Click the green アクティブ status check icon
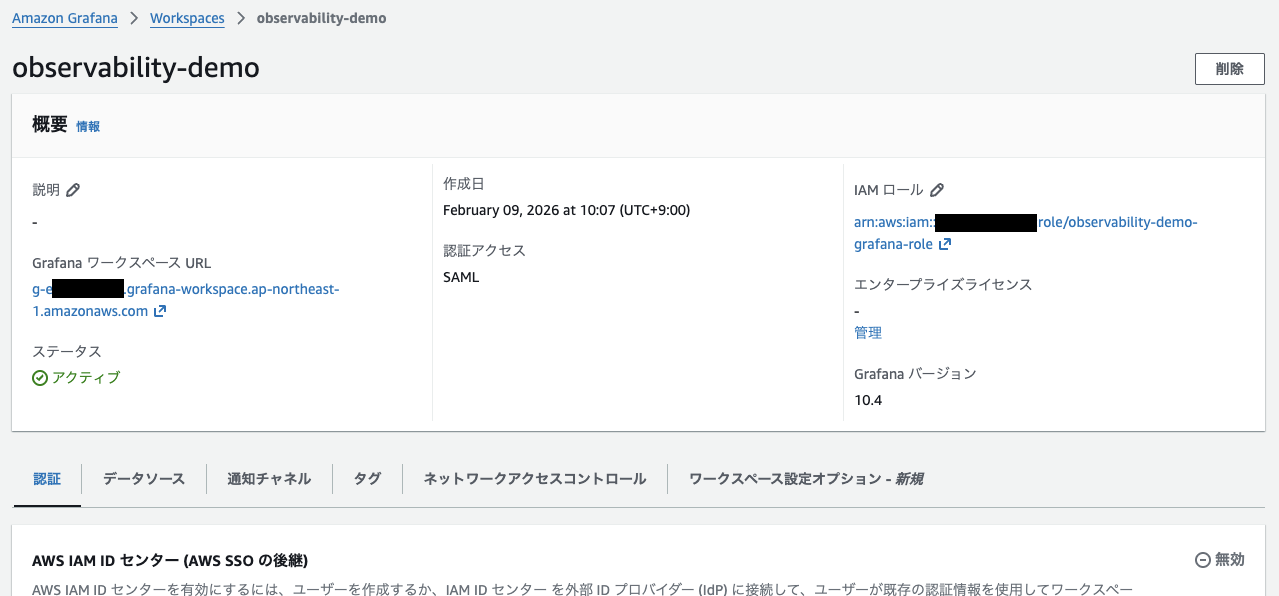Viewport: 1279px width, 596px height. click(x=40, y=378)
